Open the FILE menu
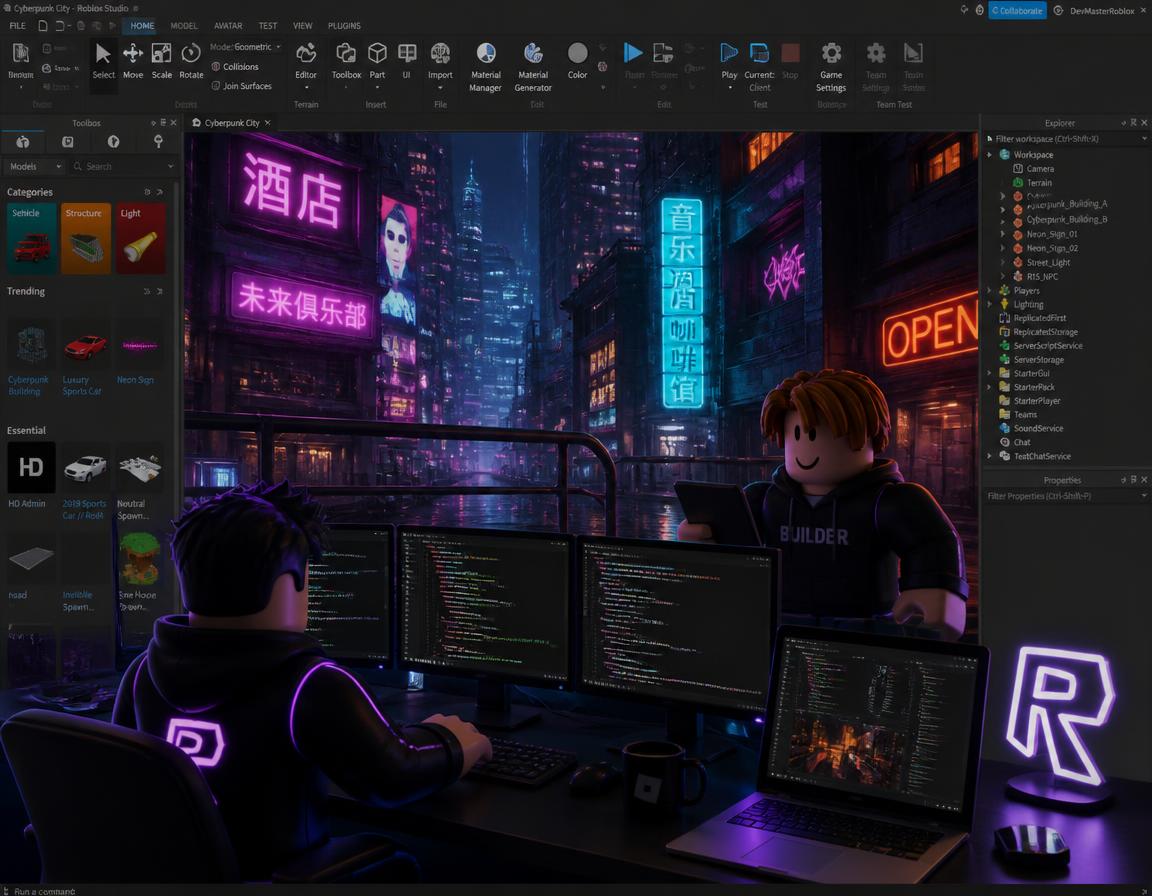Image resolution: width=1152 pixels, height=896 pixels. click(18, 26)
